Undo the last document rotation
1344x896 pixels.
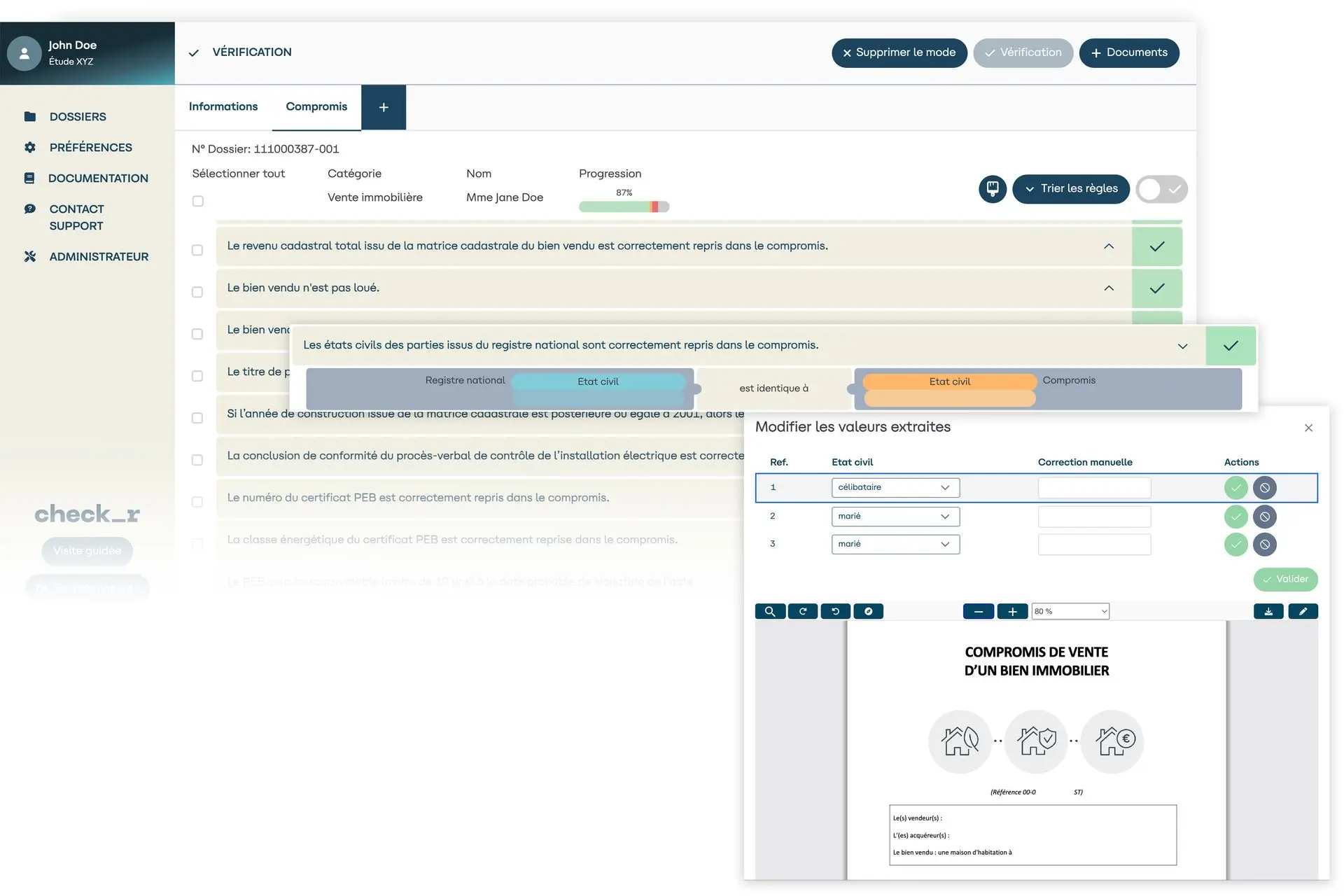[834, 611]
